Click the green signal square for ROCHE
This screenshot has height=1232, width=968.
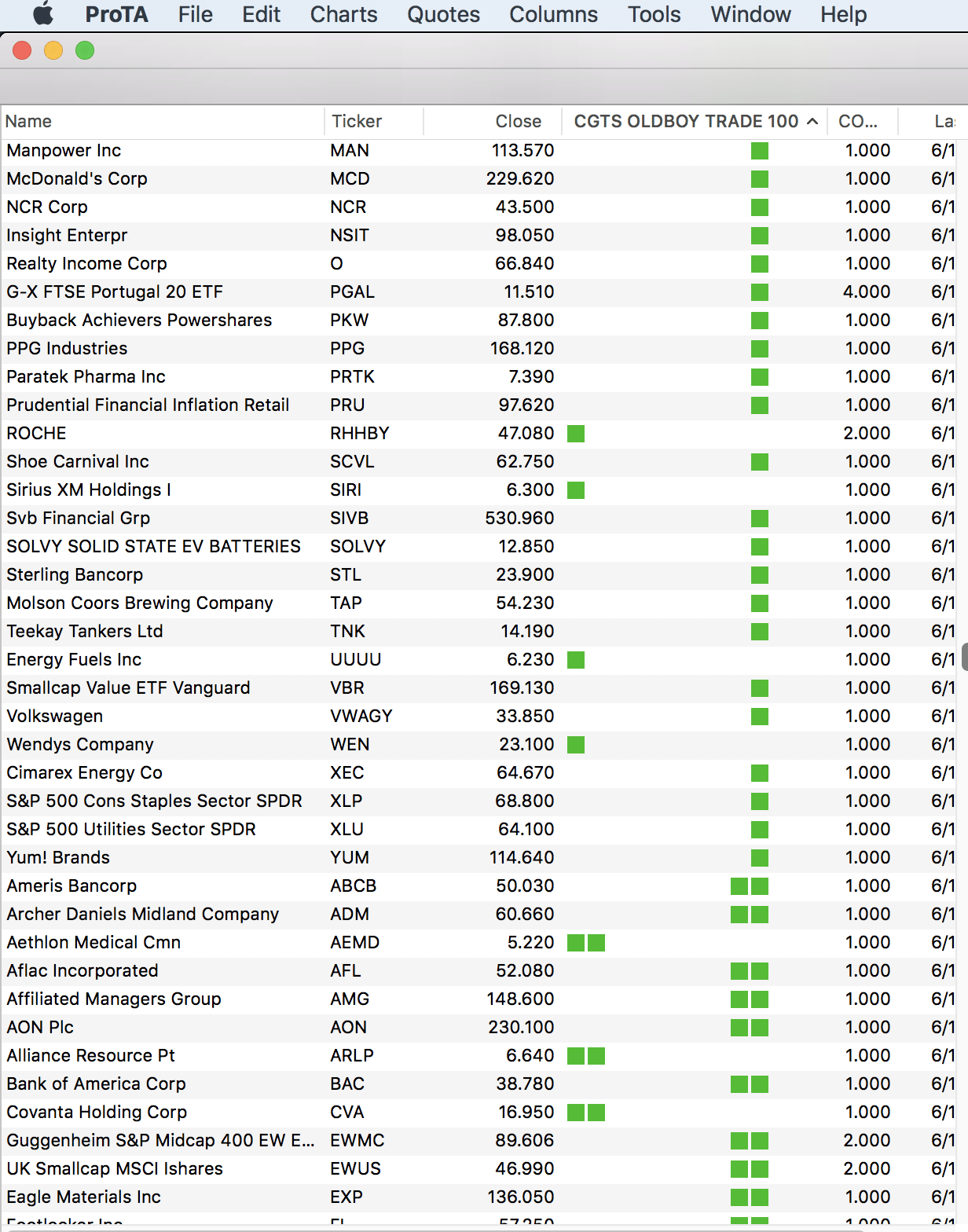576,434
